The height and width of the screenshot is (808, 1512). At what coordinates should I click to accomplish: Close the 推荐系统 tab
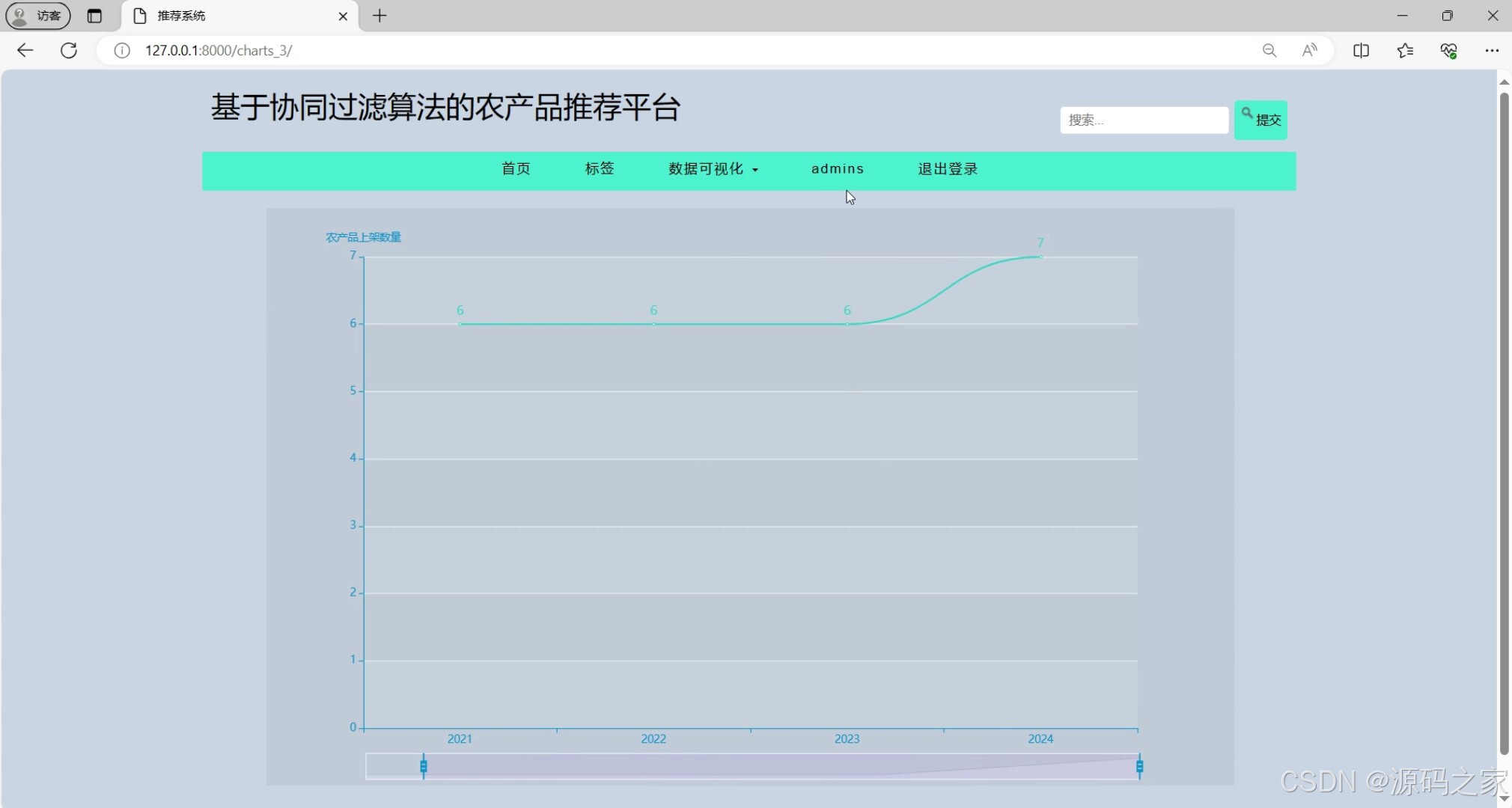tap(343, 16)
